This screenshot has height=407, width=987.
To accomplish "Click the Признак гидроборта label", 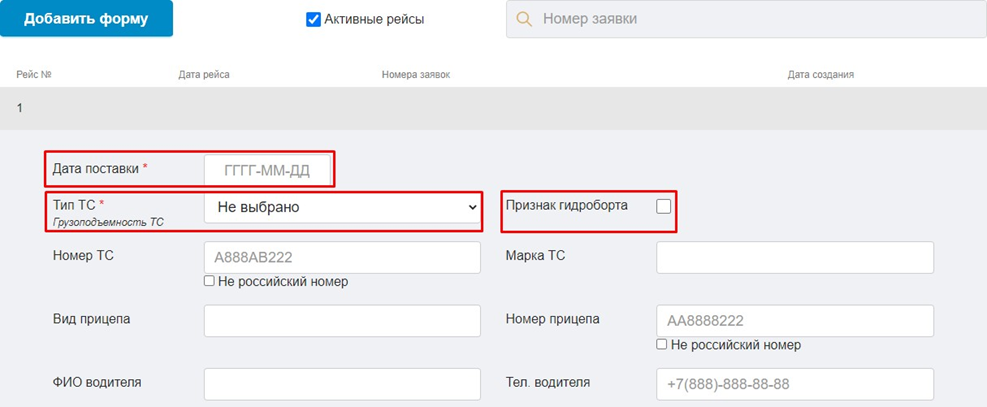I will click(x=567, y=205).
